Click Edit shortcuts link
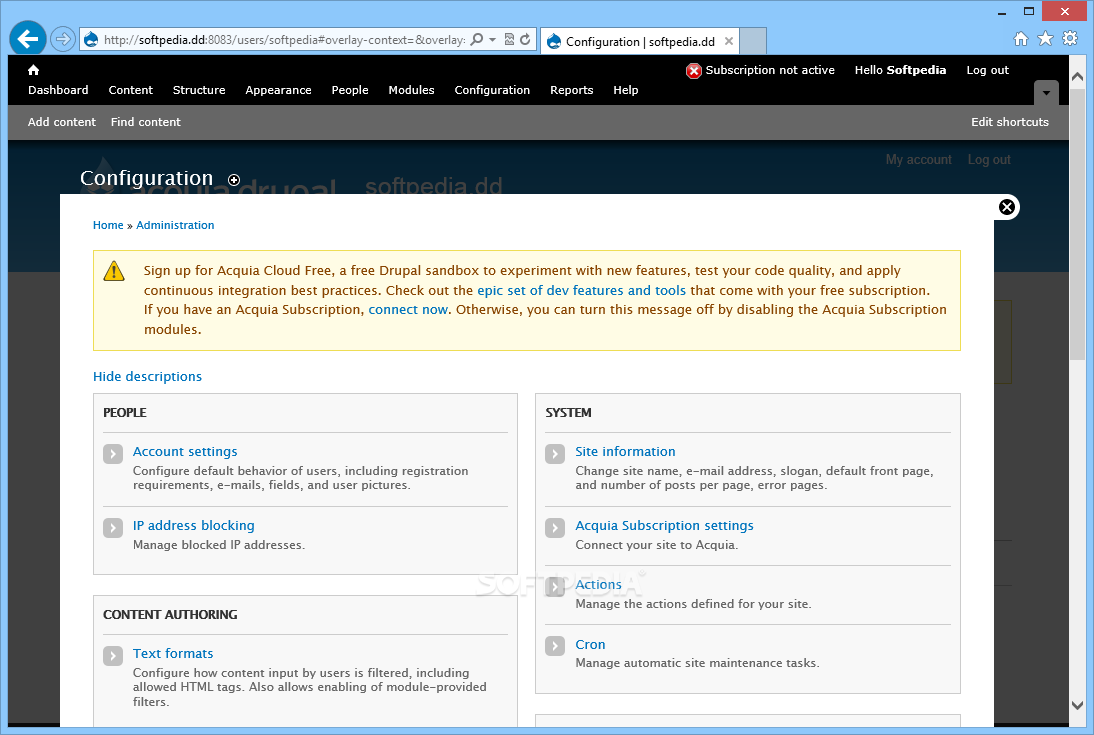 [1010, 122]
